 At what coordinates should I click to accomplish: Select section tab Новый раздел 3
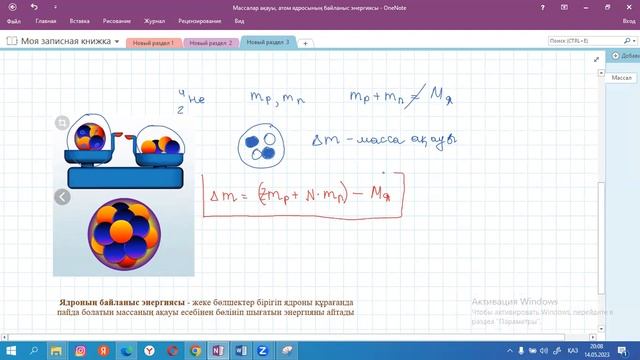pyautogui.click(x=268, y=42)
